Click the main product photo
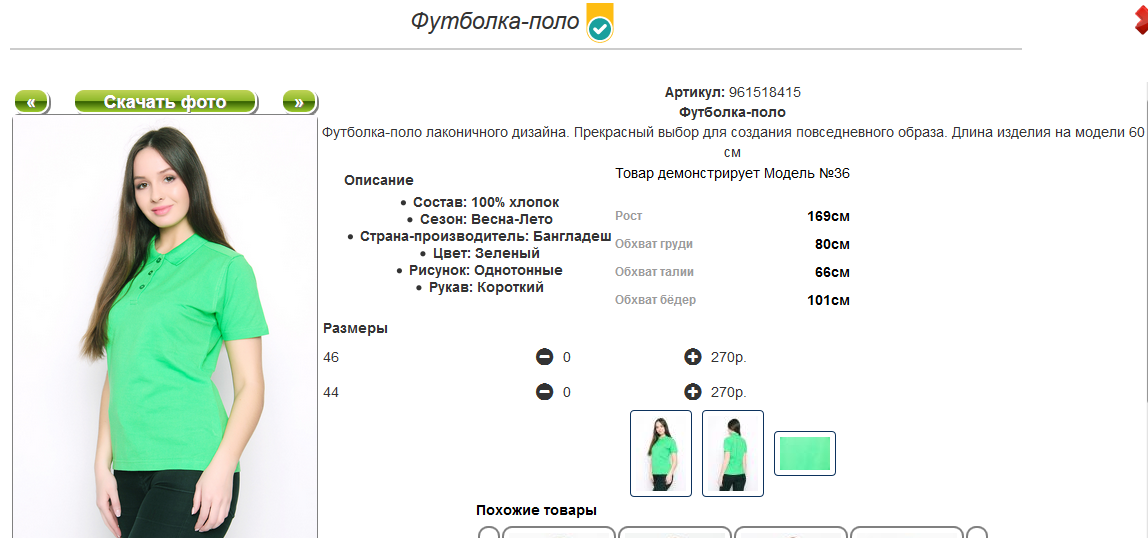The image size is (1148, 538). (x=165, y=327)
